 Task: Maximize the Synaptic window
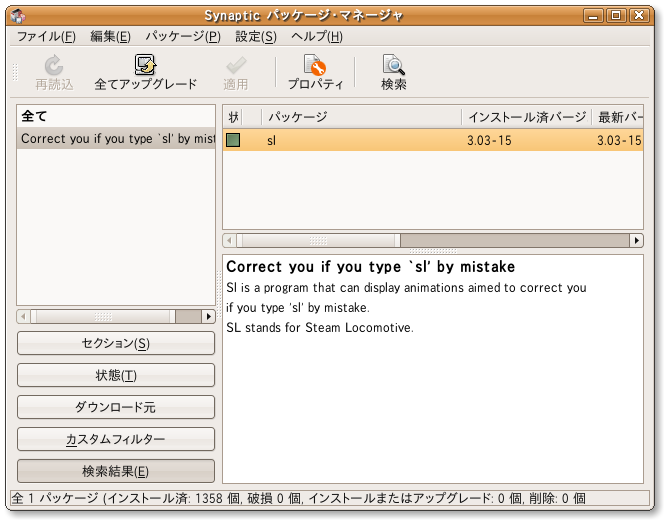[x=616, y=16]
